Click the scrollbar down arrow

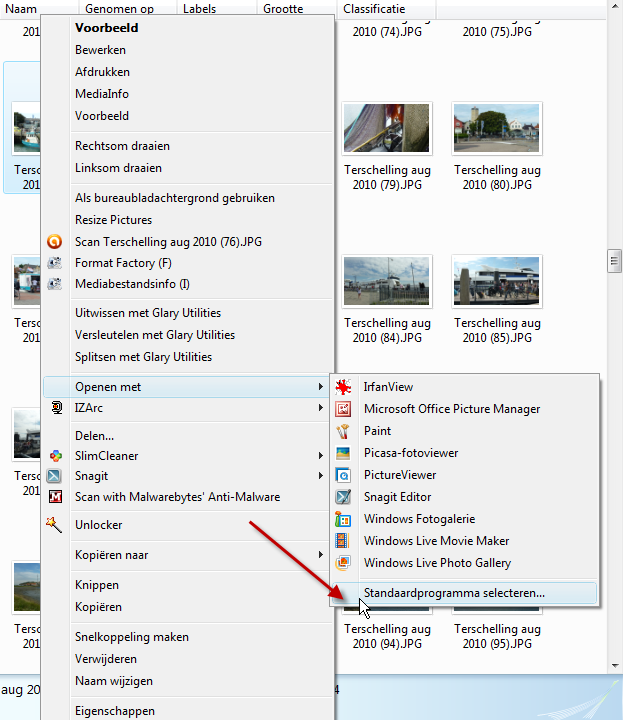pyautogui.click(x=614, y=665)
